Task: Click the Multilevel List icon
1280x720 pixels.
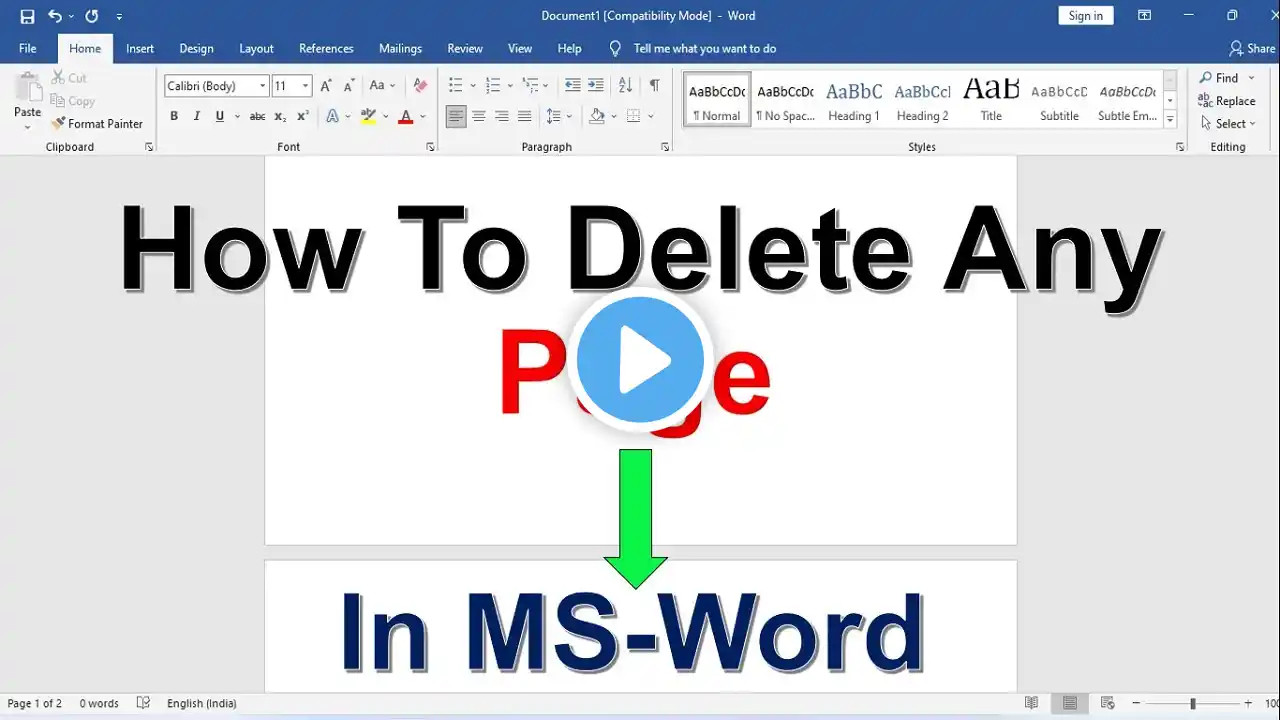Action: (530, 86)
